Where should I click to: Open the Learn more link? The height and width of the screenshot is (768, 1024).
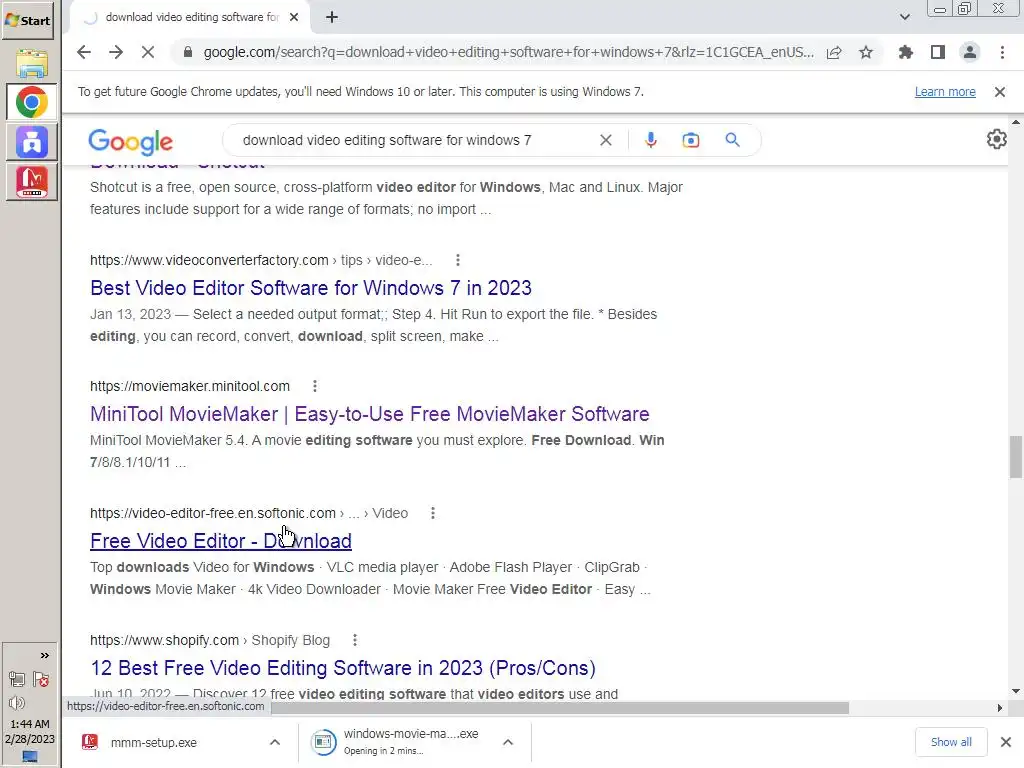coord(945,91)
